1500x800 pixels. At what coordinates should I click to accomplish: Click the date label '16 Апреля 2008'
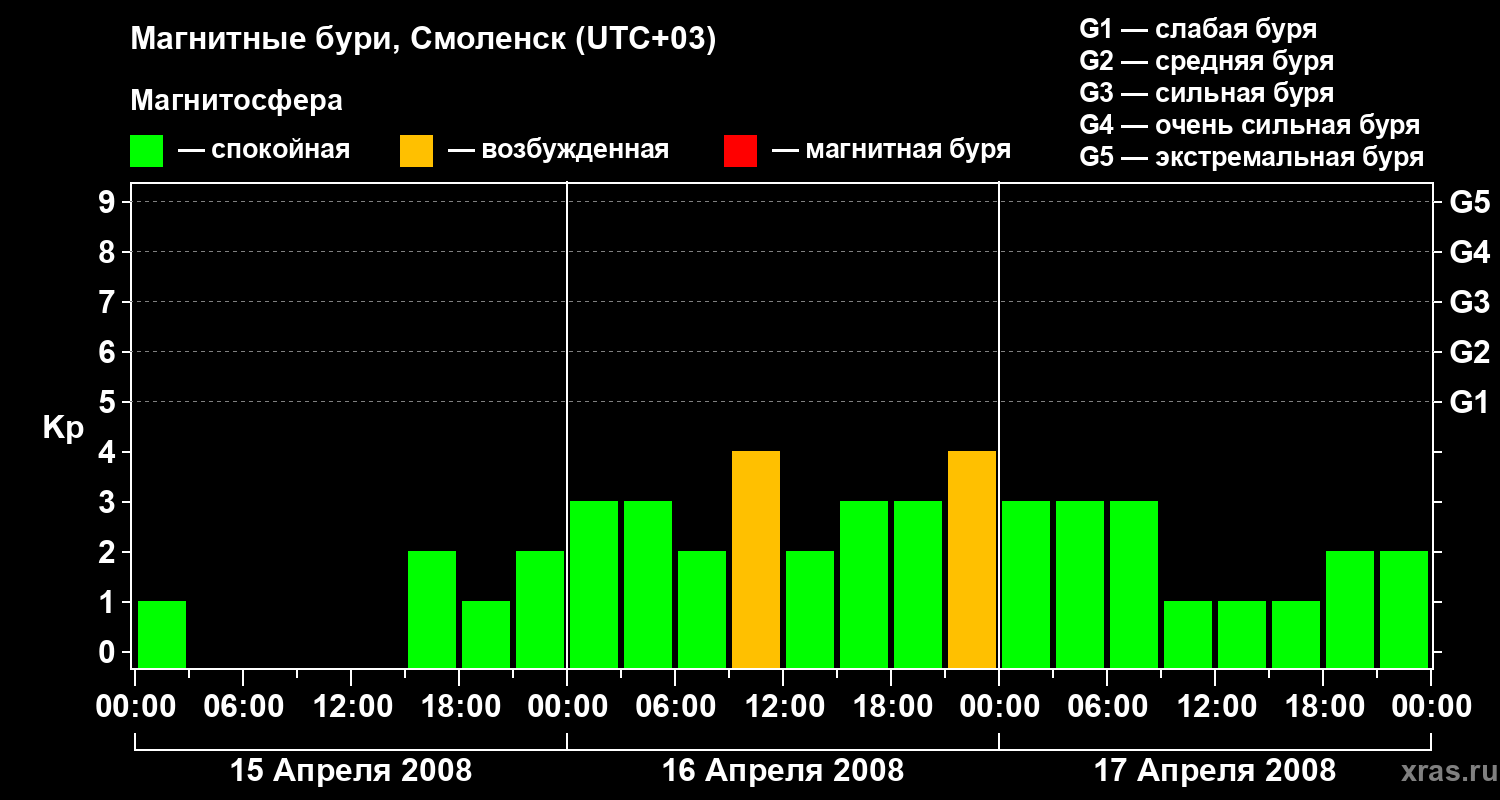coord(783,770)
